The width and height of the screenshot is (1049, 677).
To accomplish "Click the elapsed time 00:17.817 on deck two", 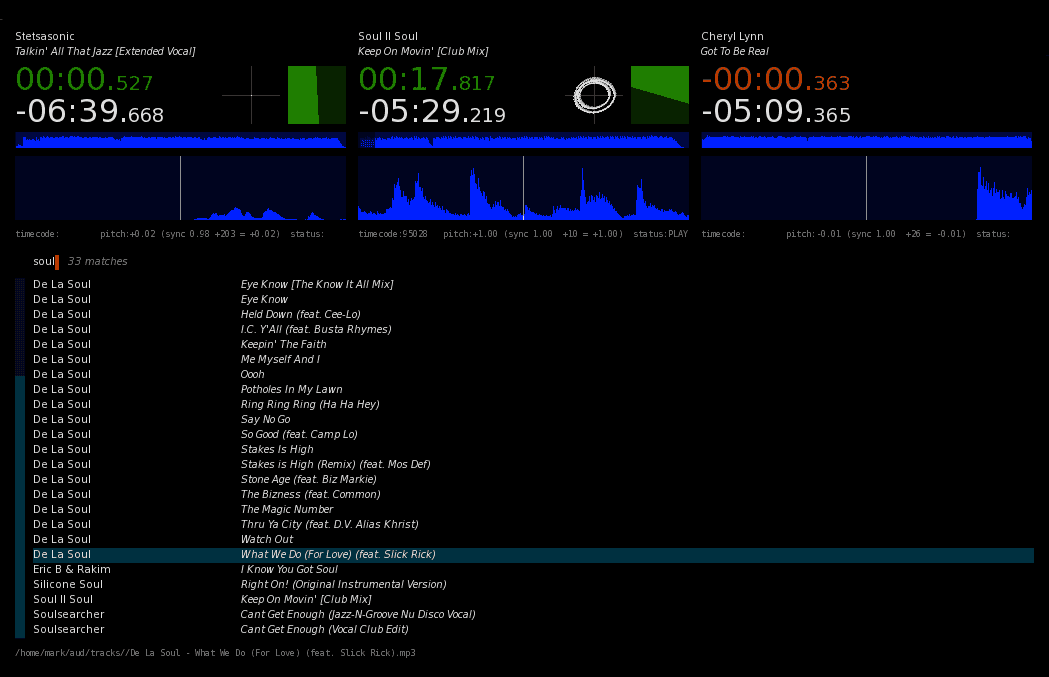I will [x=427, y=80].
